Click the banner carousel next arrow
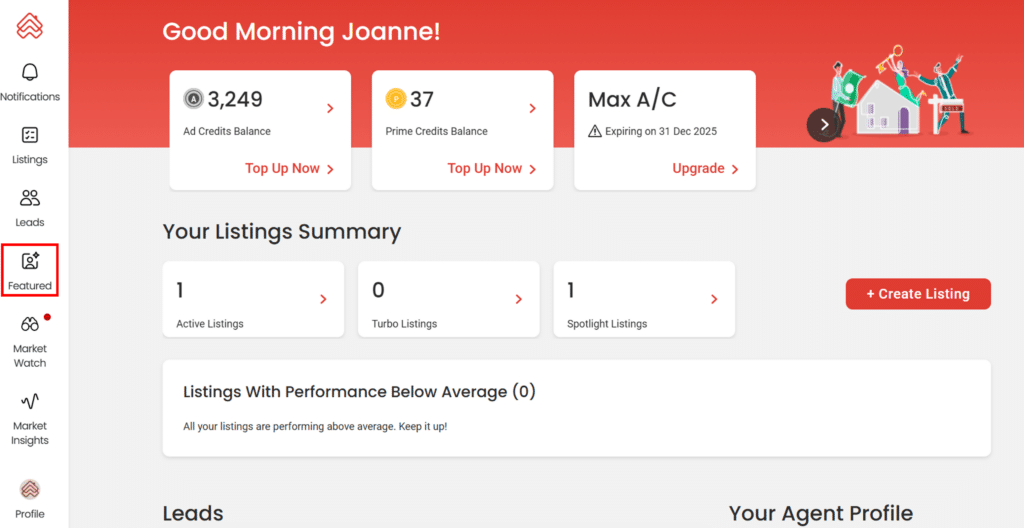The height and width of the screenshot is (528, 1024). [824, 125]
